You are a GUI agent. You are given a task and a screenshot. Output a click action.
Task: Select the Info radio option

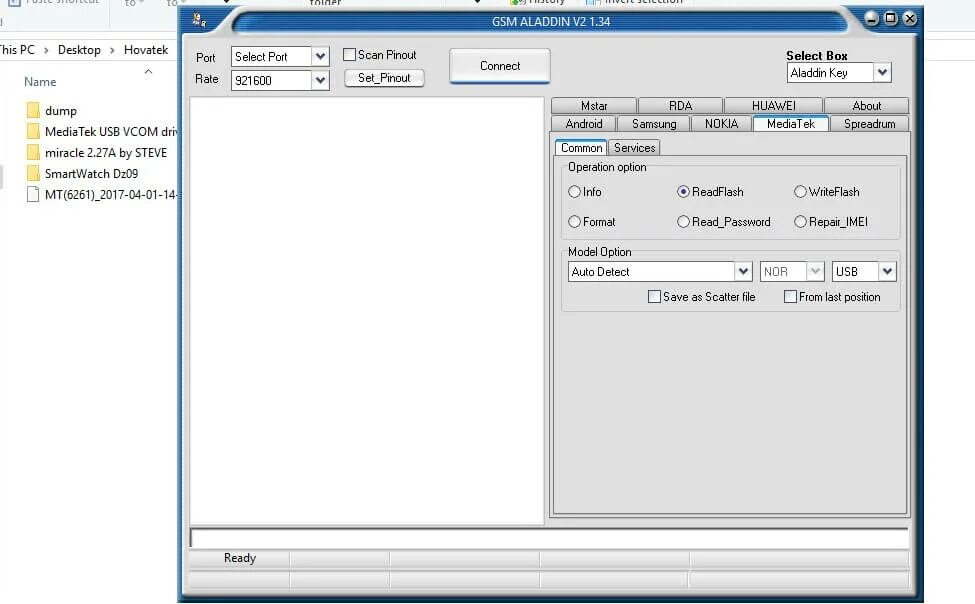575,192
